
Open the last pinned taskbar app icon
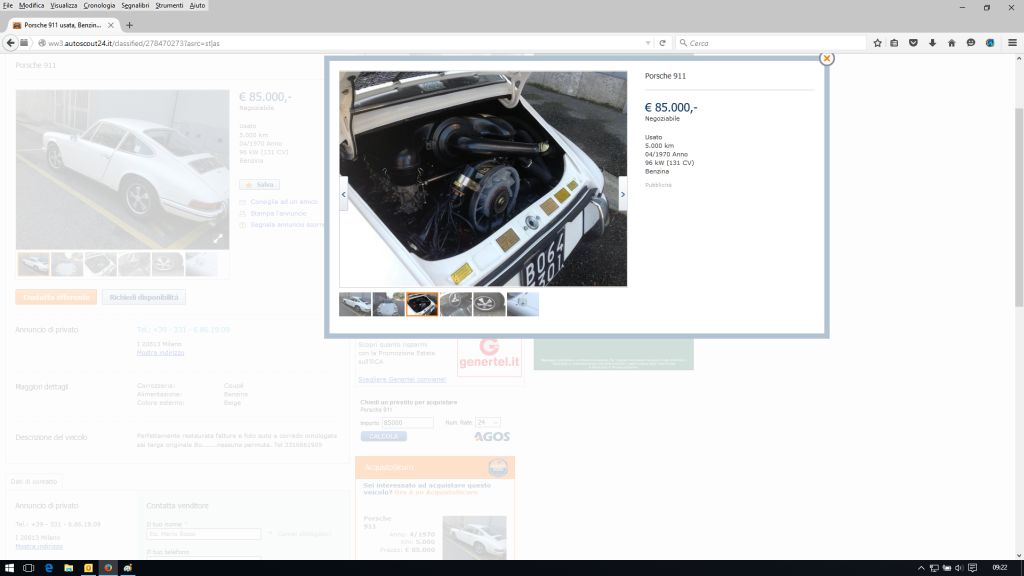pos(128,568)
